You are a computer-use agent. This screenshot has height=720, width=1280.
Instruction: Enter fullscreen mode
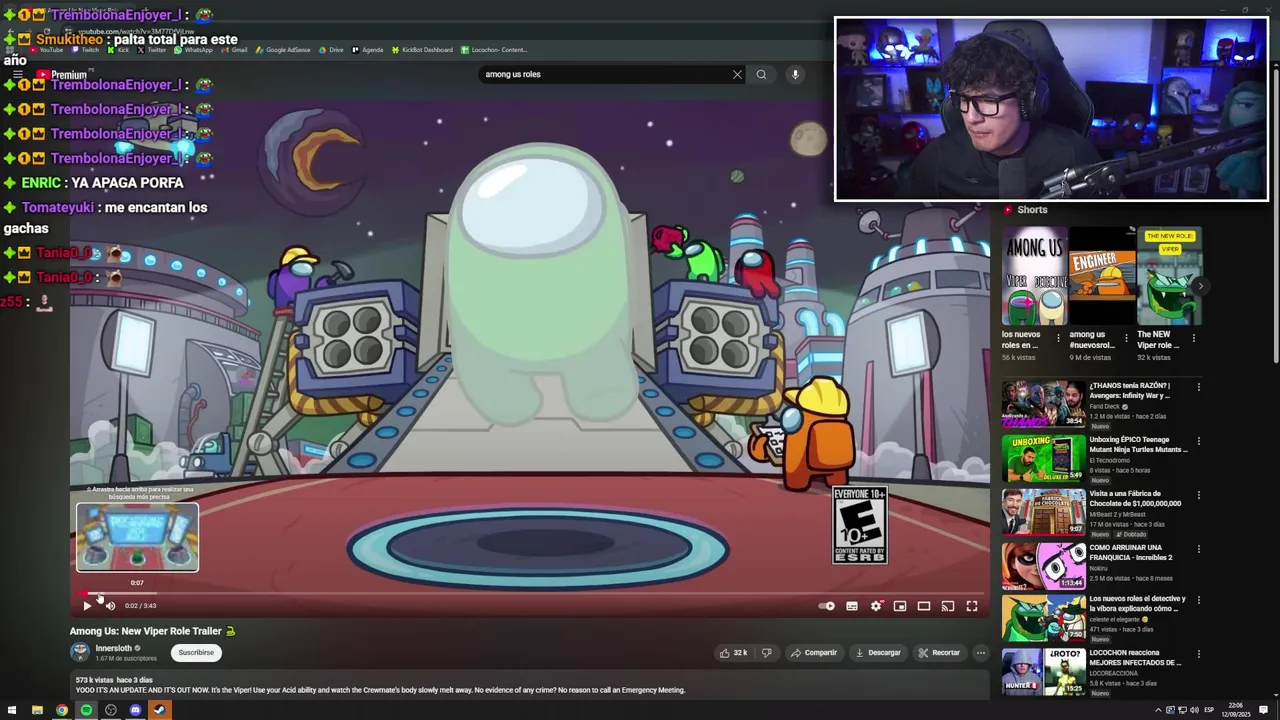(x=972, y=606)
